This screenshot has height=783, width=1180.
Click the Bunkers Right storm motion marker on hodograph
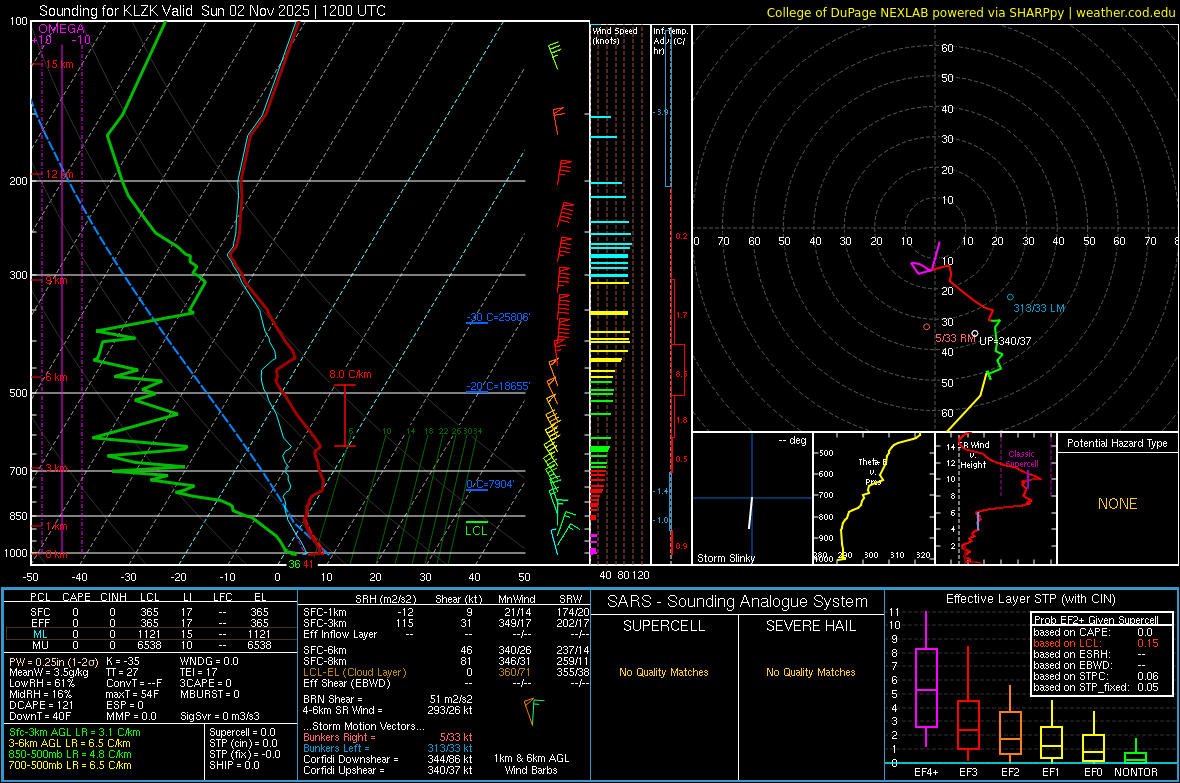tap(927, 327)
